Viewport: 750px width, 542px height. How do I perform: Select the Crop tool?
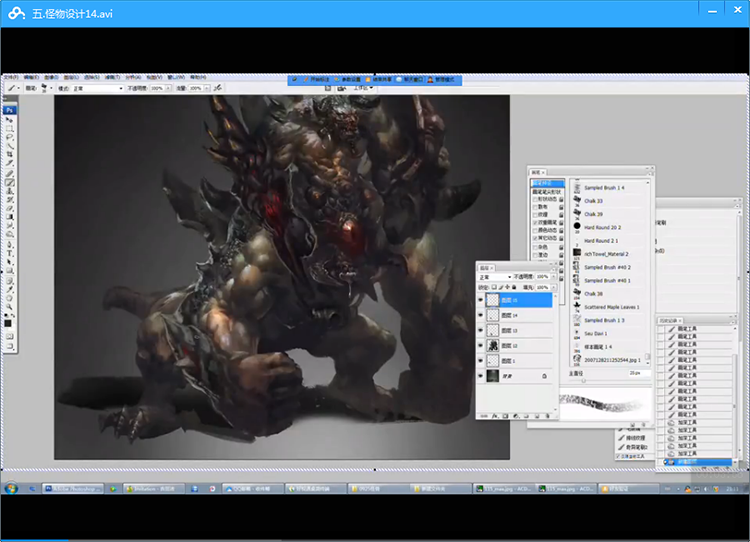point(10,155)
